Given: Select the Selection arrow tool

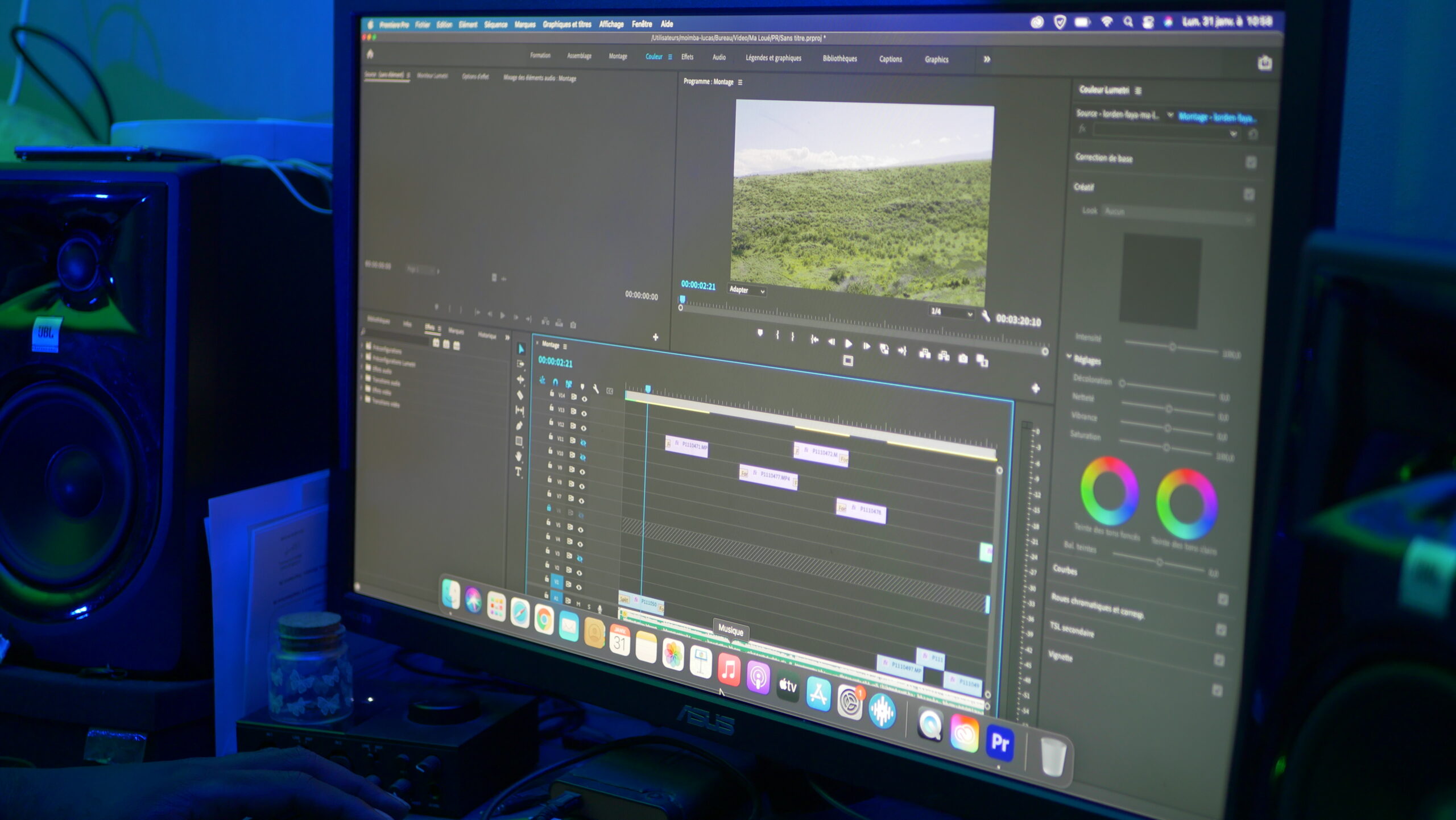Looking at the screenshot, I should [x=521, y=349].
